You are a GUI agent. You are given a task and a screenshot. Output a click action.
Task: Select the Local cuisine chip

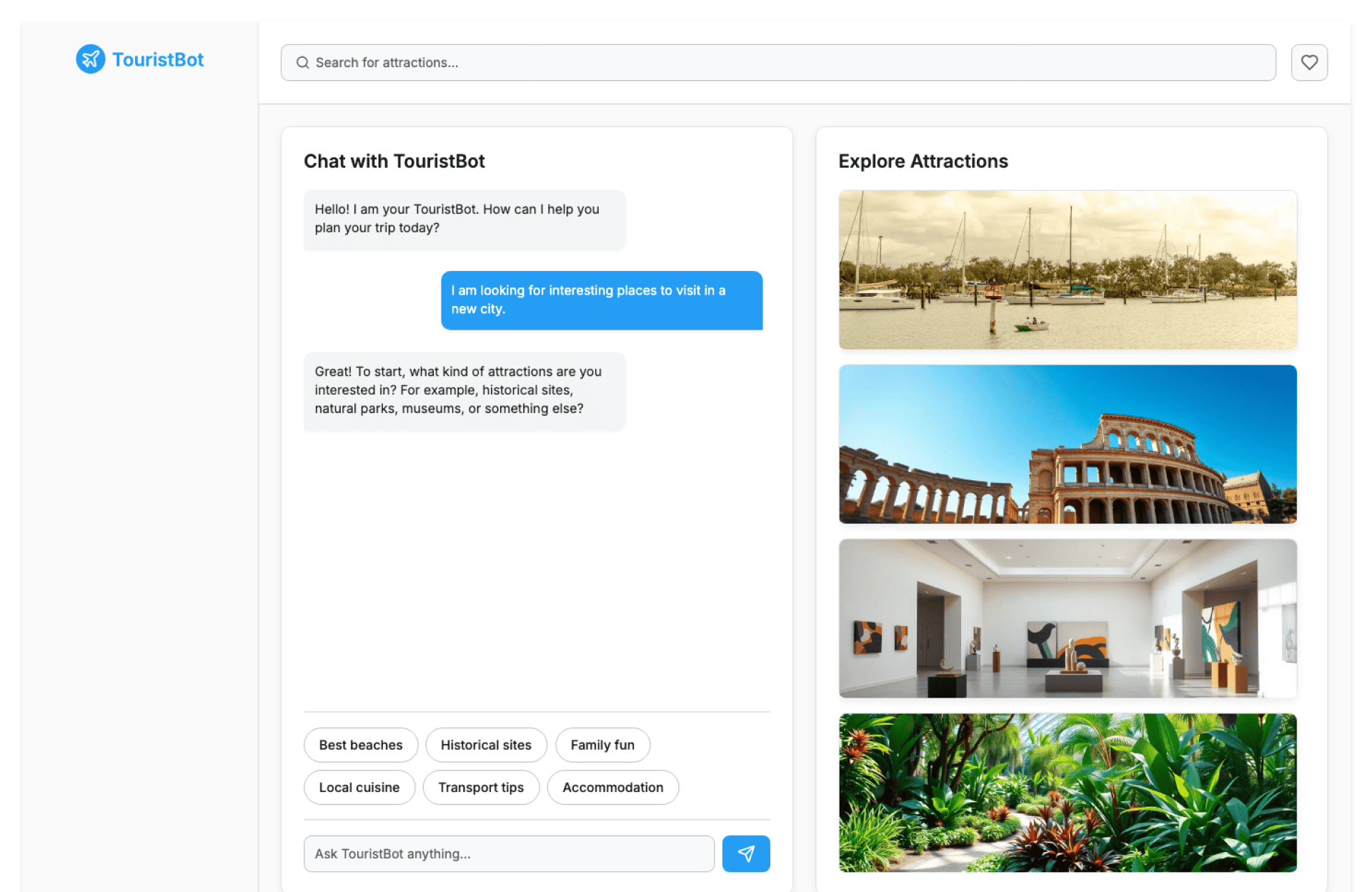(359, 787)
